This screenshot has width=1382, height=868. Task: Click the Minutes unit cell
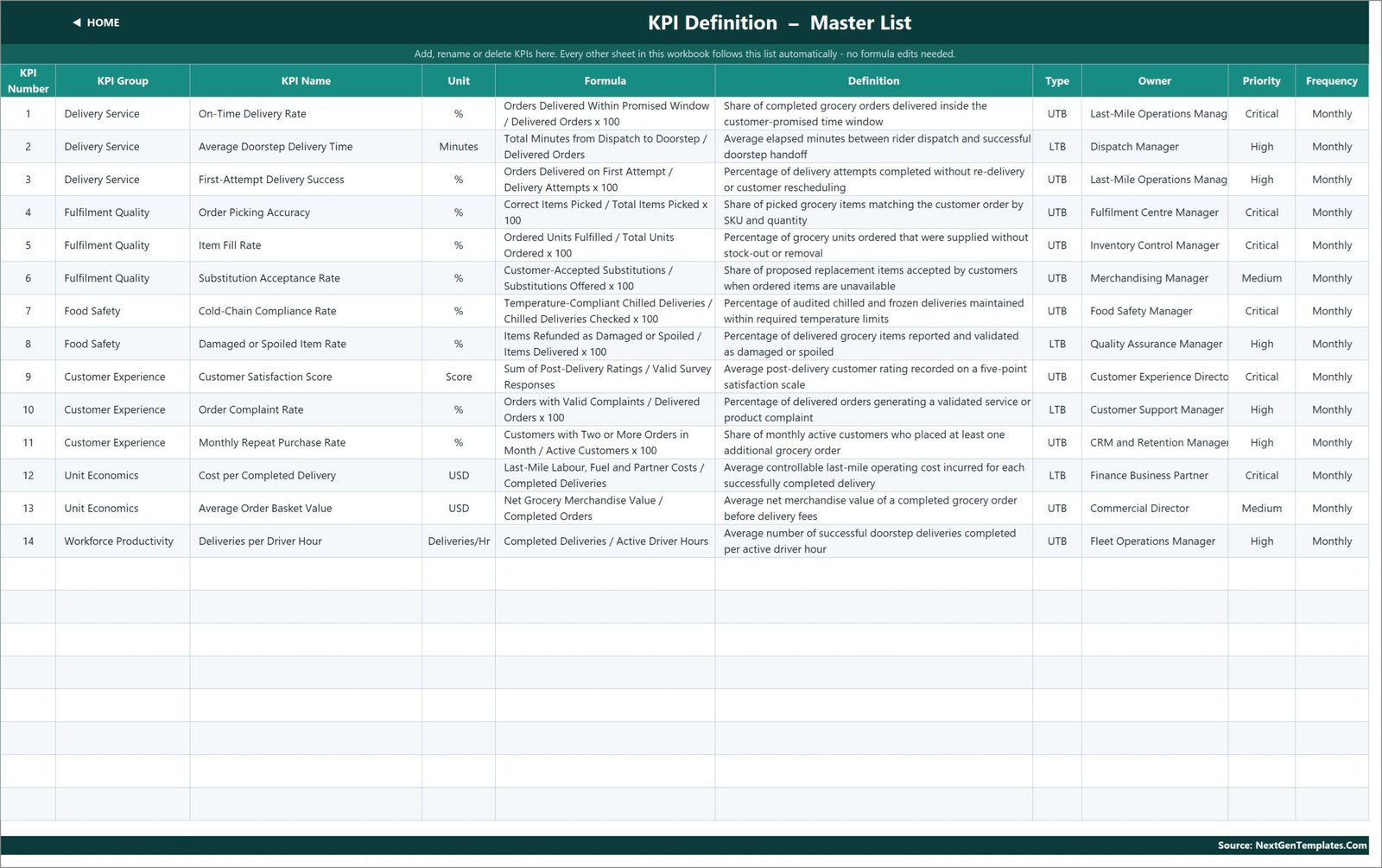459,147
